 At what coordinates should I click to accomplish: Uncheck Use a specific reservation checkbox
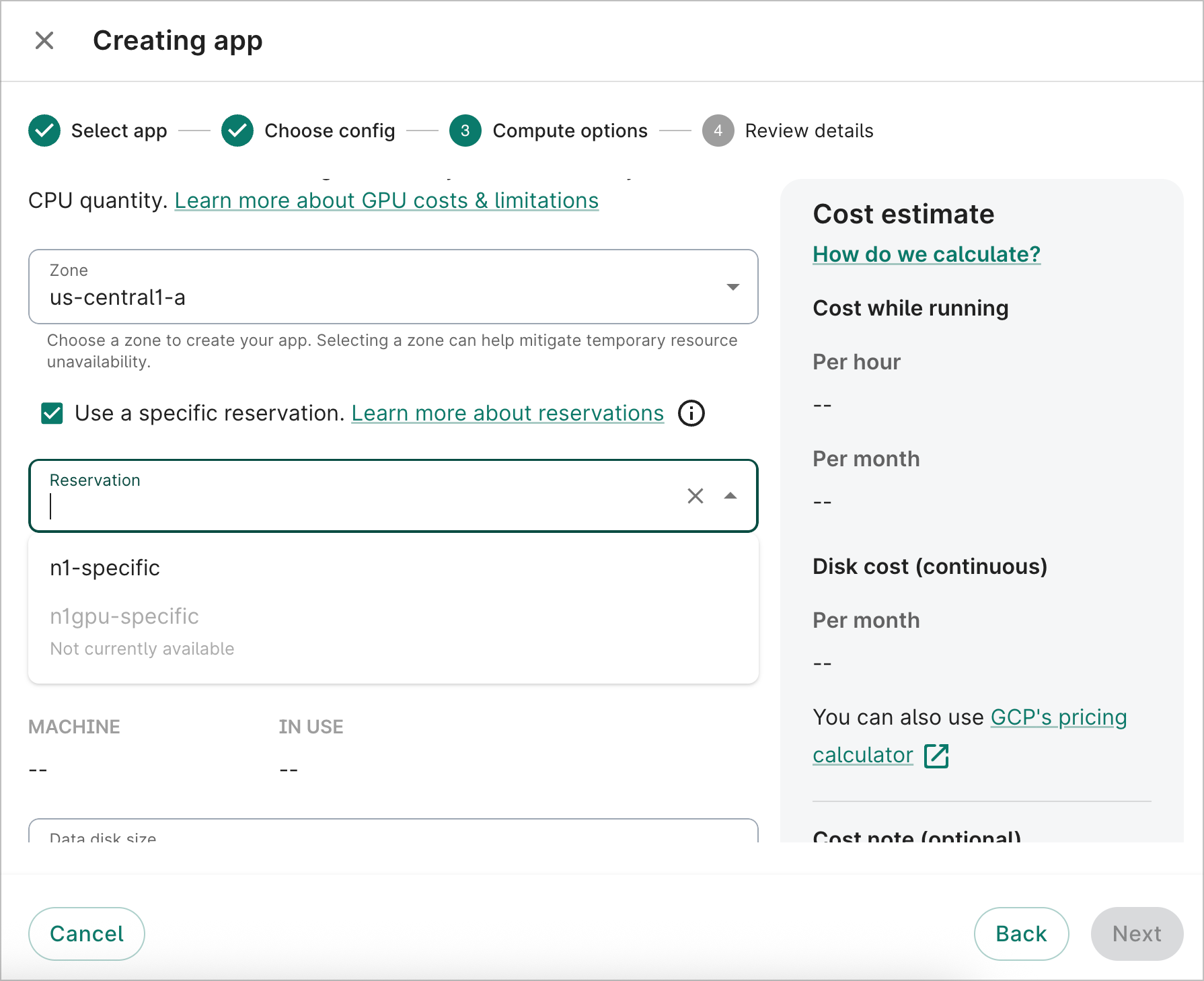pyautogui.click(x=52, y=413)
